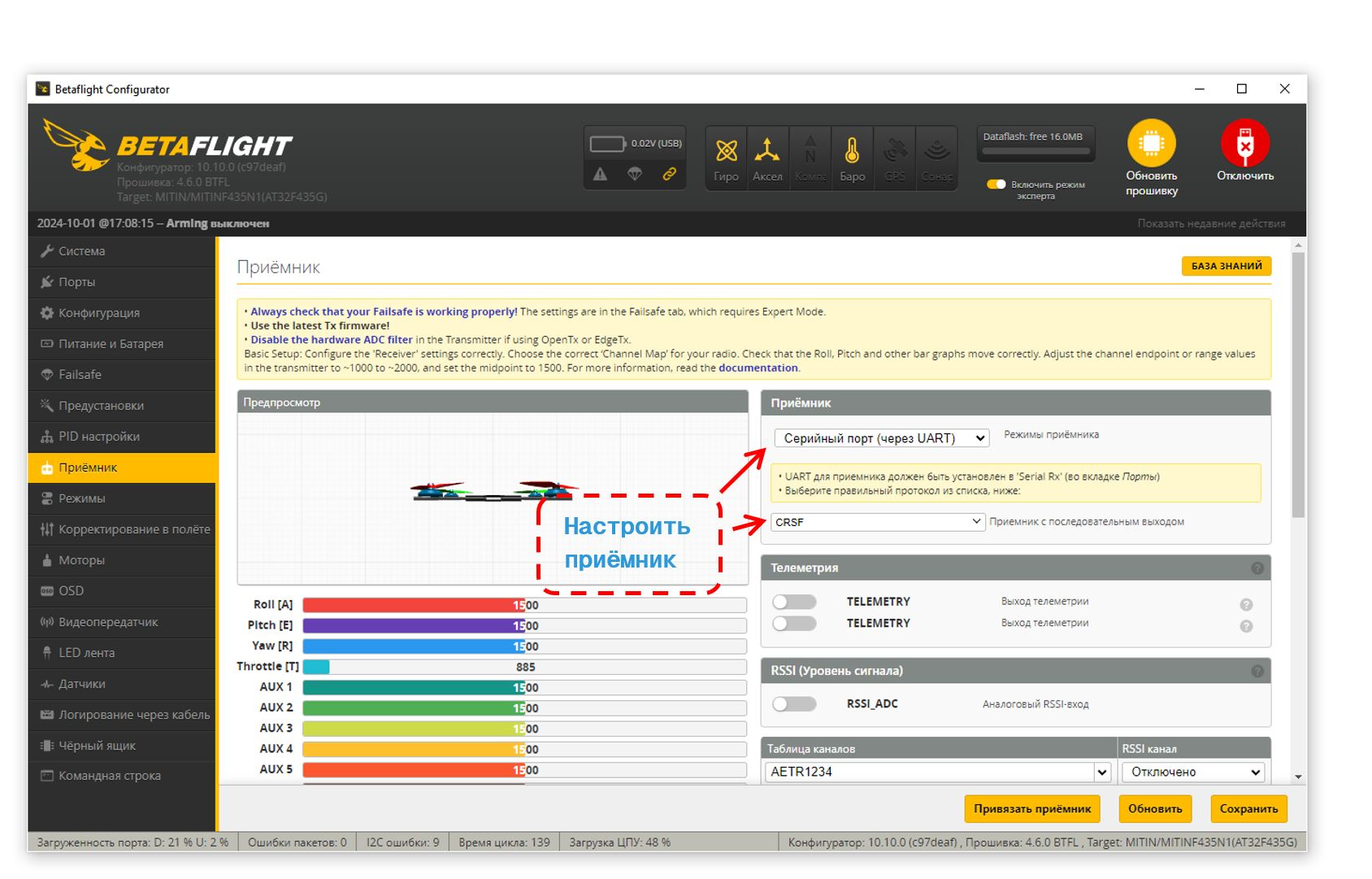The width and height of the screenshot is (1372, 879).
Task: Open the receiver mode dropdown (Serial via UART)
Action: [x=881, y=438]
